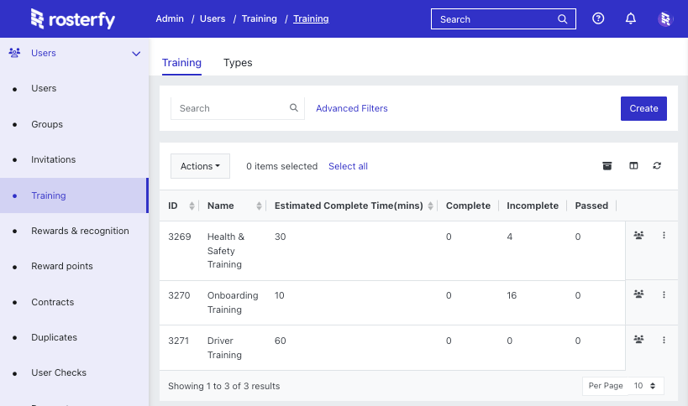Switch to the Training tab
The width and height of the screenshot is (688, 406).
point(182,63)
